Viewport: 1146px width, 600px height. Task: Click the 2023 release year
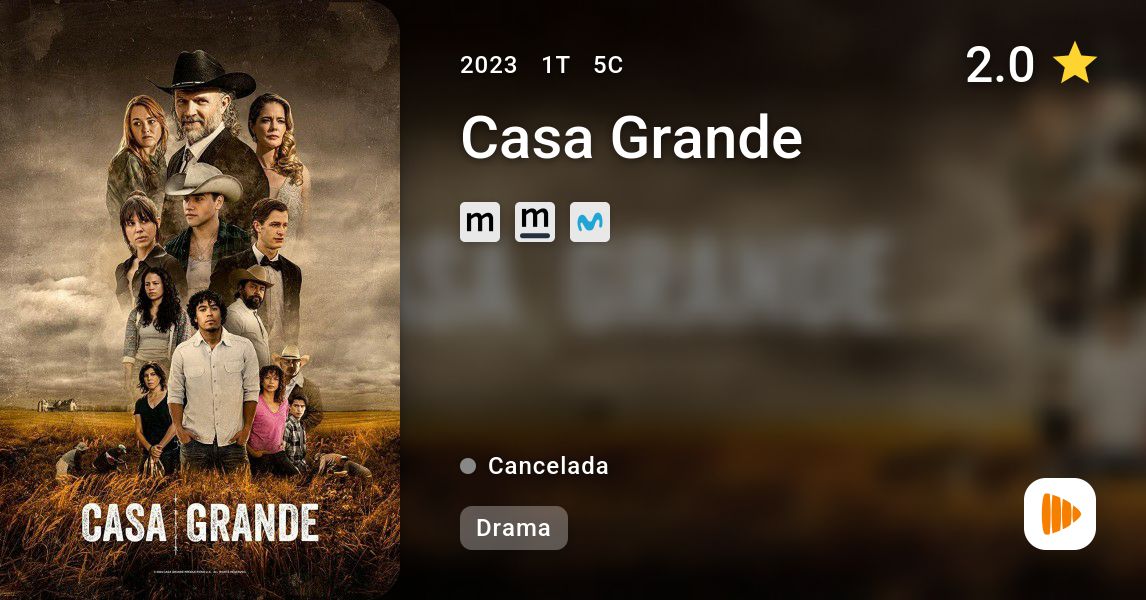pyautogui.click(x=488, y=65)
